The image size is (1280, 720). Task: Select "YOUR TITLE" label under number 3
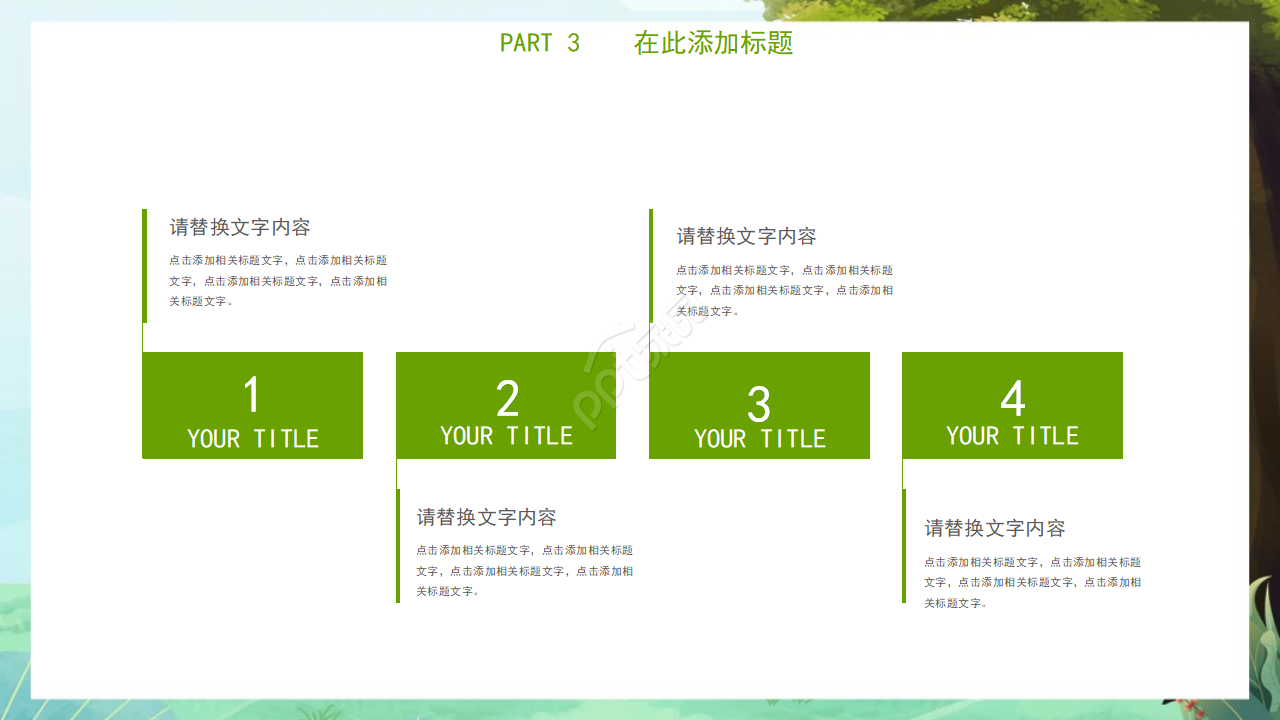click(759, 439)
